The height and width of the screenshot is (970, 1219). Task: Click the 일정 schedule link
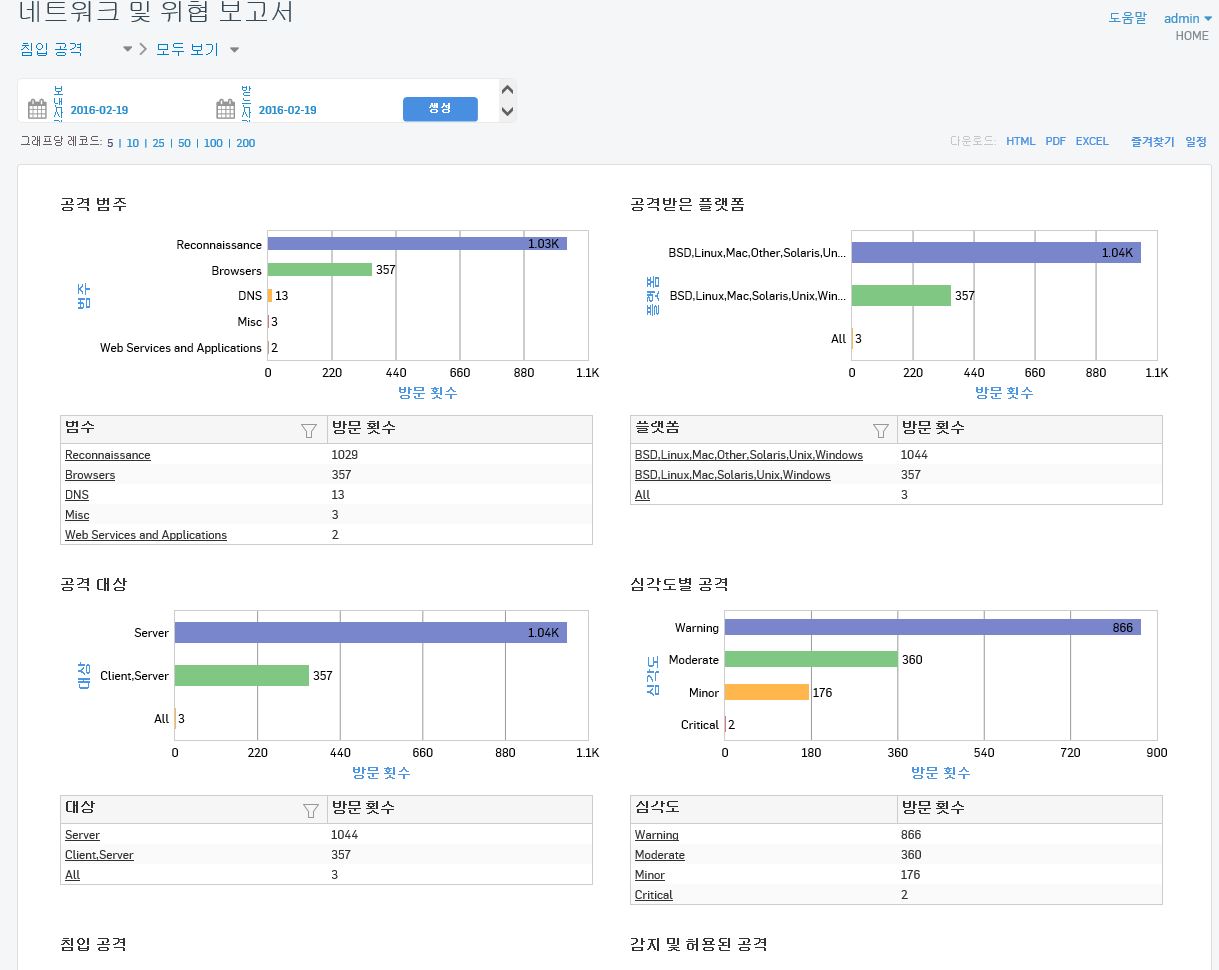1196,142
